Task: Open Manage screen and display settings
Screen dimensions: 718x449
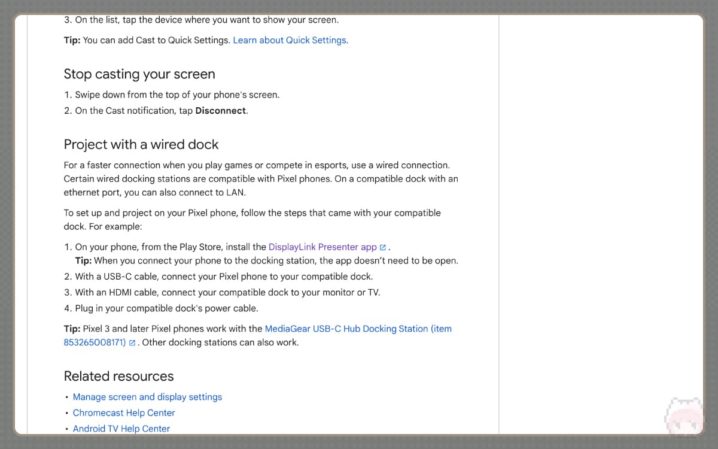Action: click(147, 397)
